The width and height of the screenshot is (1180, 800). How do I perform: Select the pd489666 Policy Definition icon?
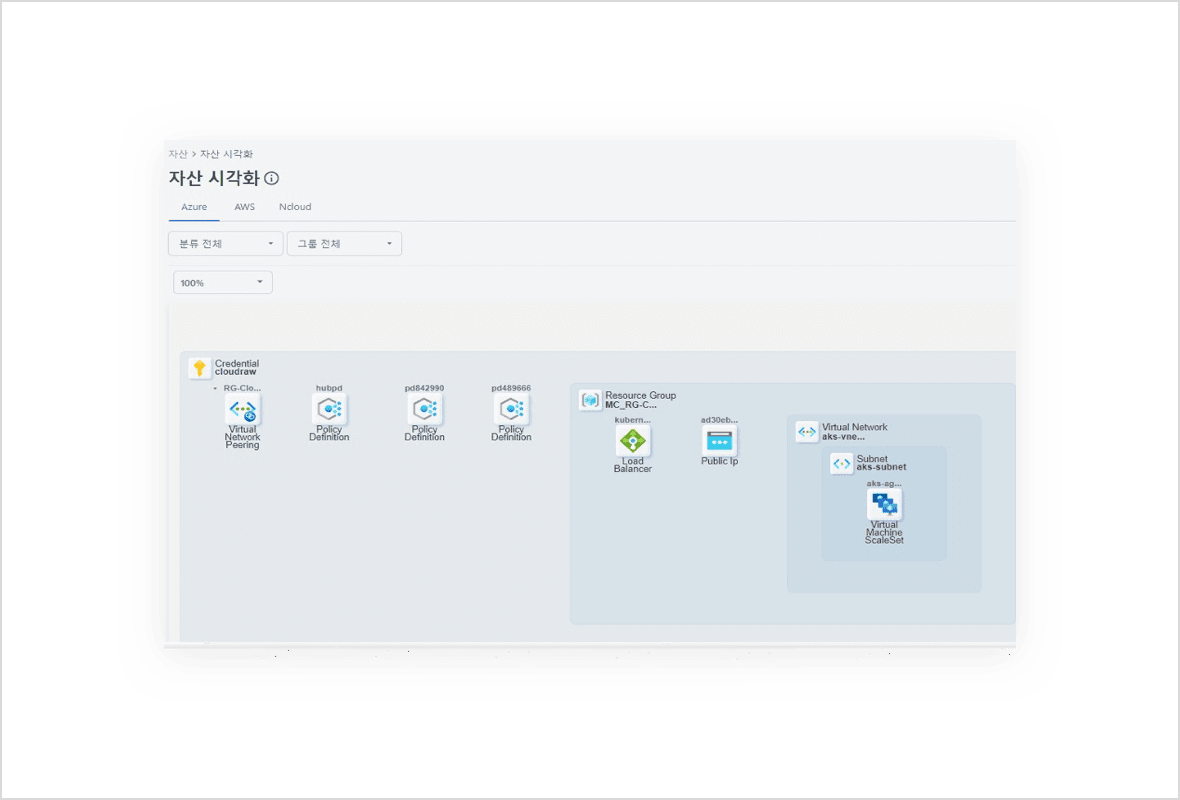pos(511,409)
